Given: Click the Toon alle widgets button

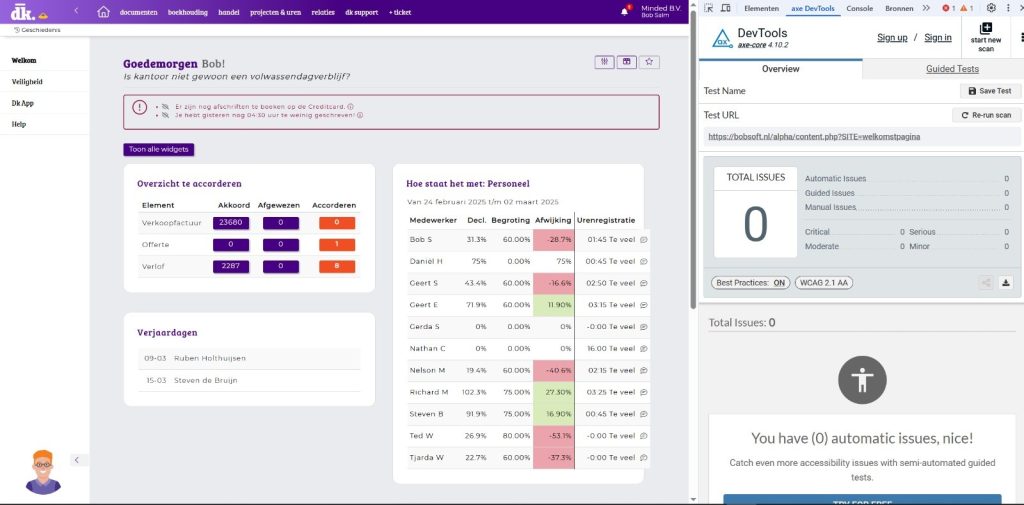Looking at the screenshot, I should click(x=158, y=149).
